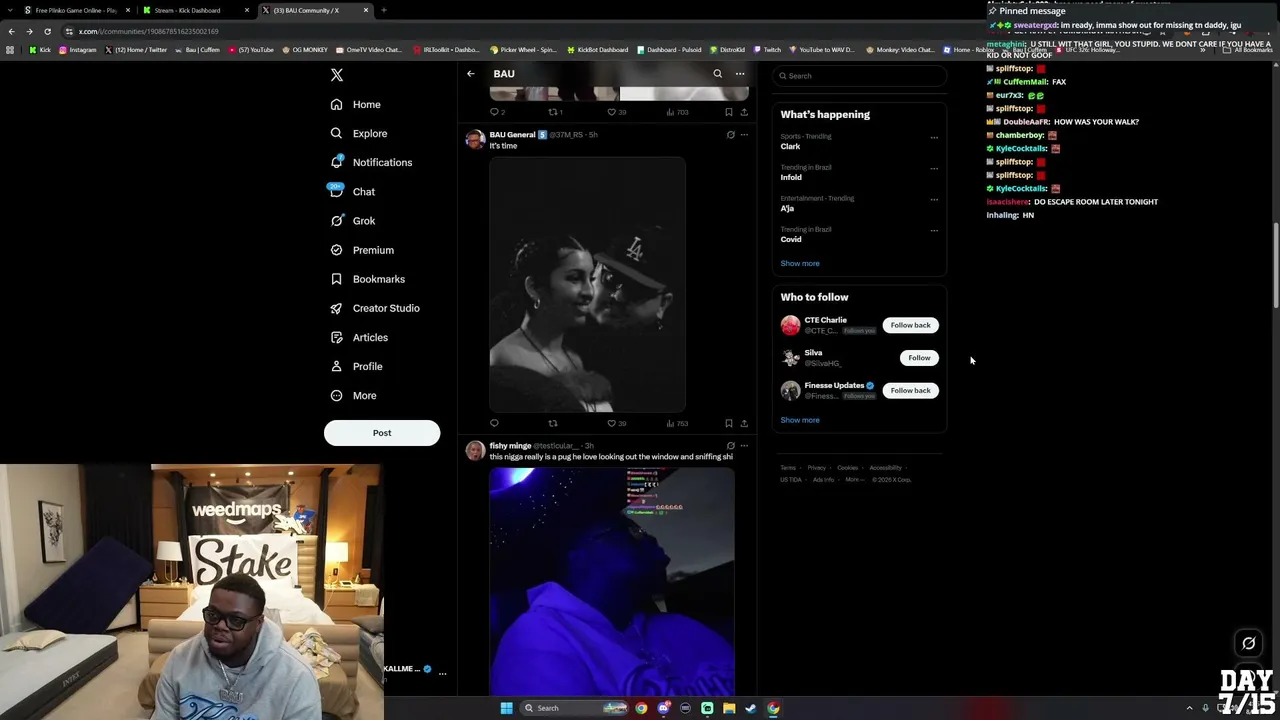Open the Terms footer link
The image size is (1280, 720).
788,468
